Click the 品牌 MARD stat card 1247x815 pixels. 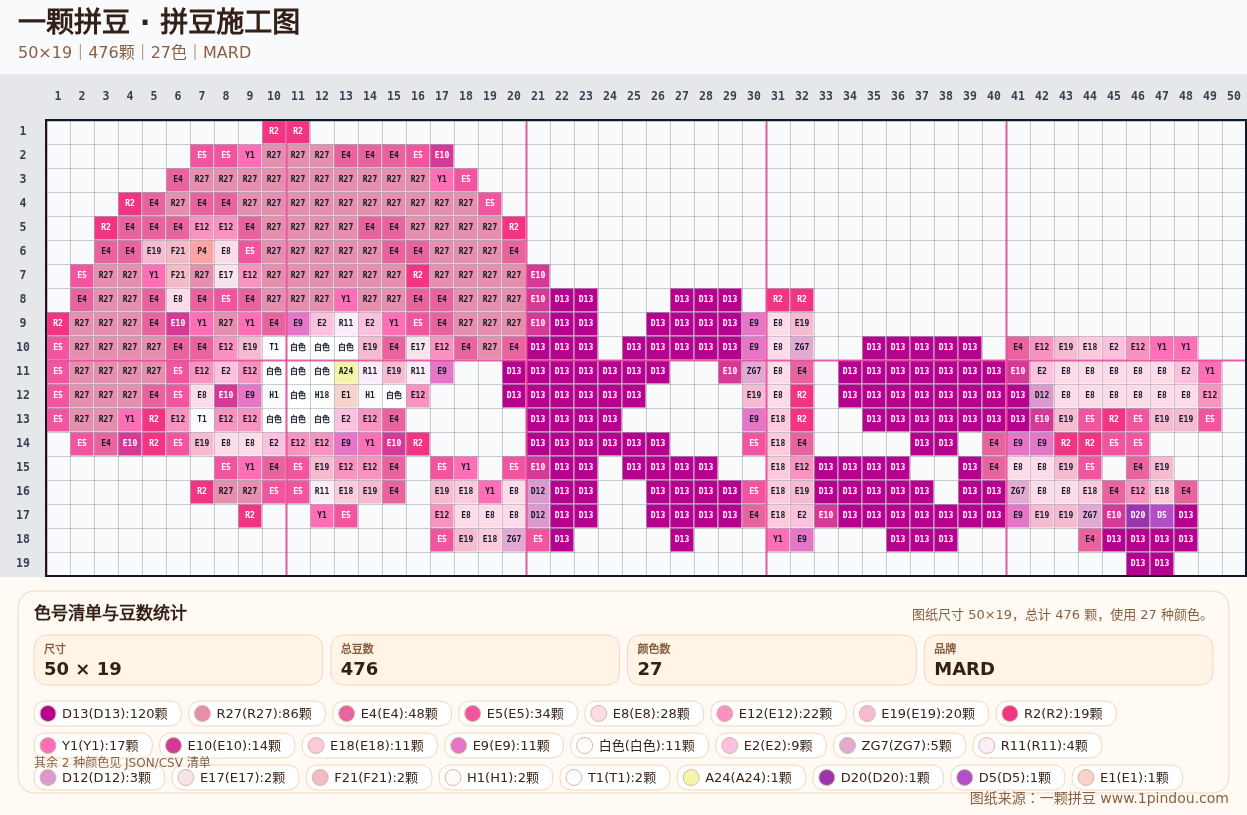[1069, 660]
